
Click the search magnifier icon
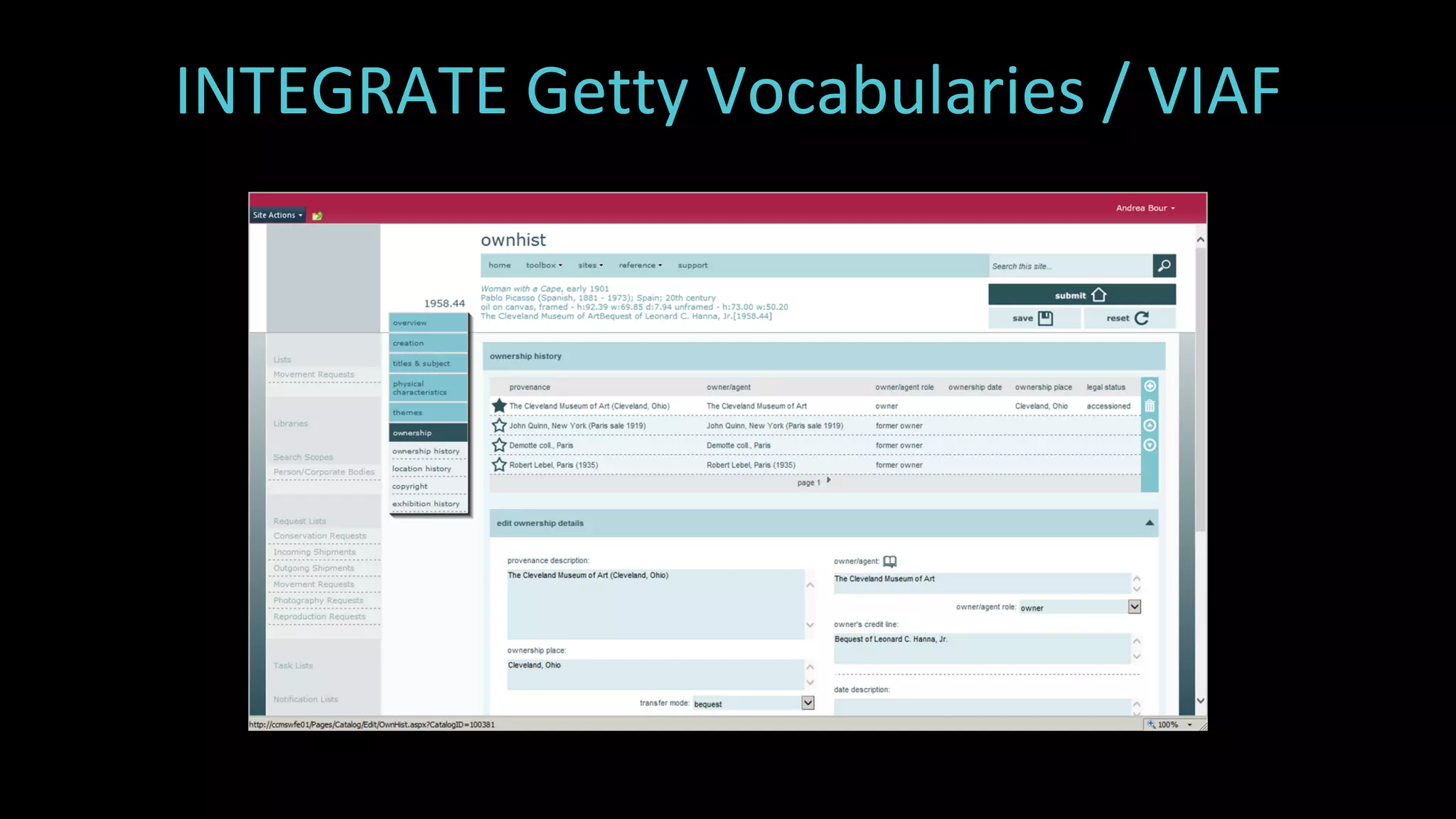[x=1164, y=266]
